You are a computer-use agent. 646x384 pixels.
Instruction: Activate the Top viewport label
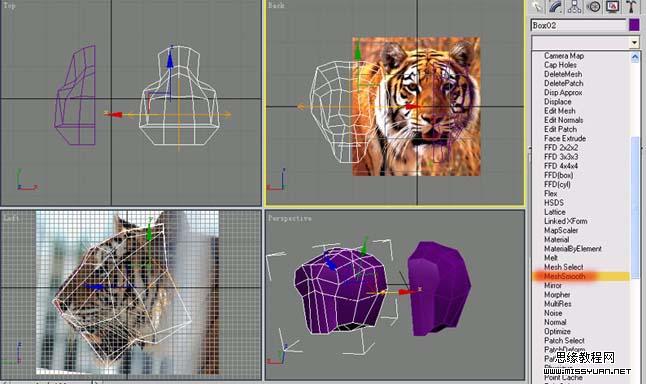coord(9,6)
